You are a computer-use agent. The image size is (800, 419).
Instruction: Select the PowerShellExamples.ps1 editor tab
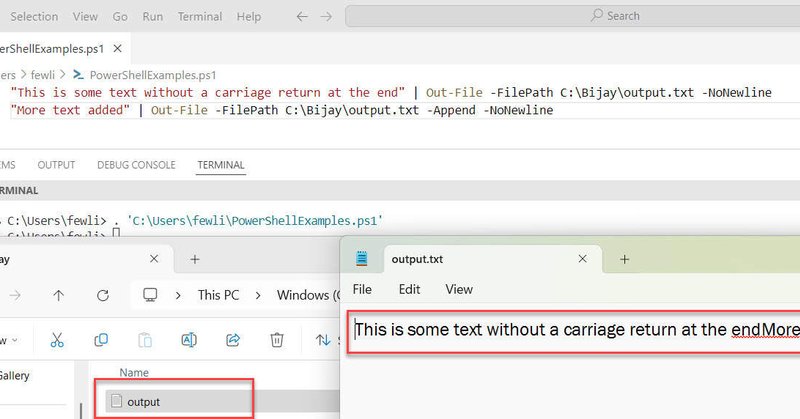click(52, 48)
